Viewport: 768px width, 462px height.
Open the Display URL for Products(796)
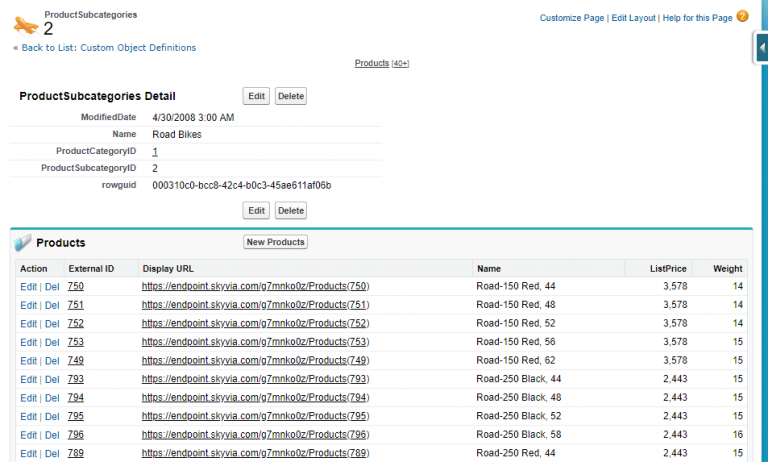(x=256, y=435)
